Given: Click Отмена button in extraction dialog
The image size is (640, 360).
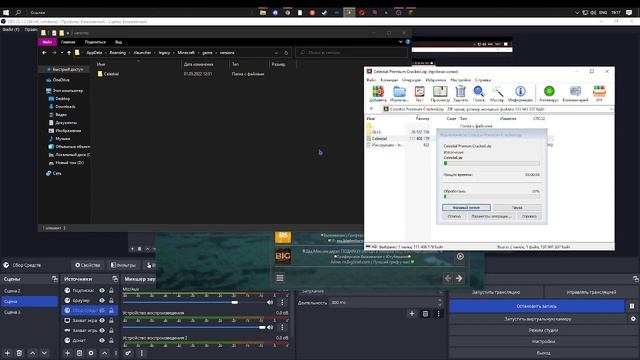Looking at the screenshot, I should [x=454, y=216].
